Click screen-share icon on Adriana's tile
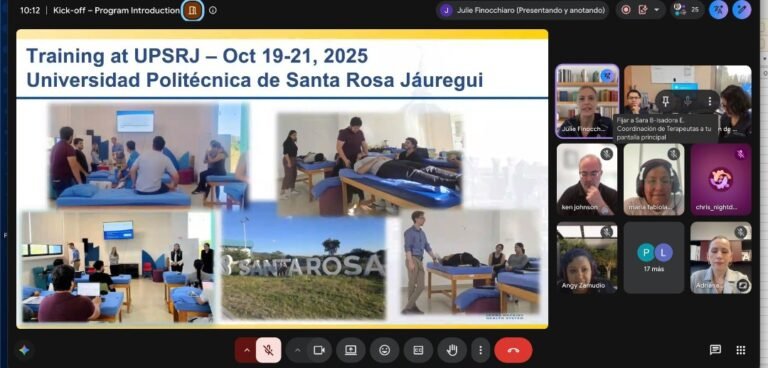Screen dimensions: 768x368 point(743,285)
